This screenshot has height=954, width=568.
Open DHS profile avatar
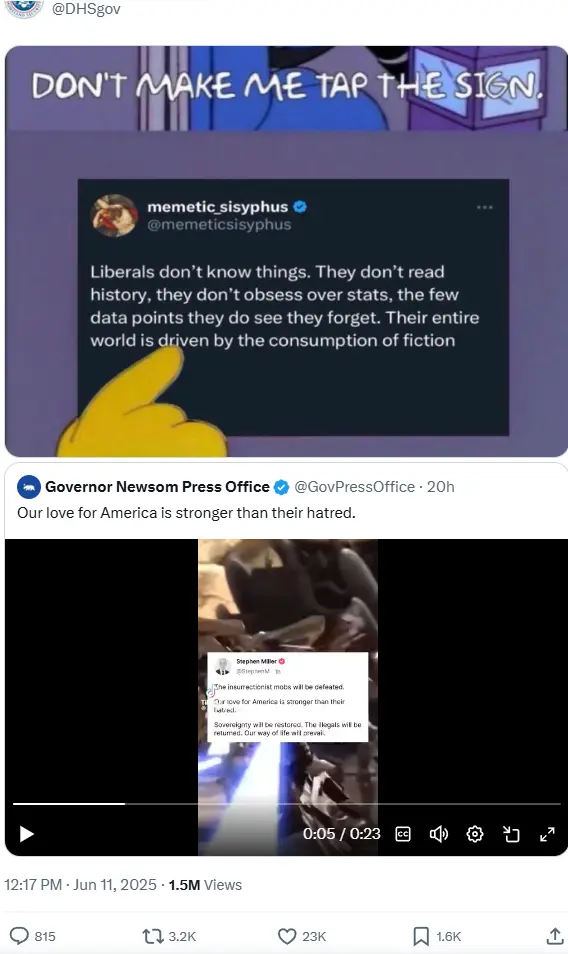pyautogui.click(x=24, y=9)
